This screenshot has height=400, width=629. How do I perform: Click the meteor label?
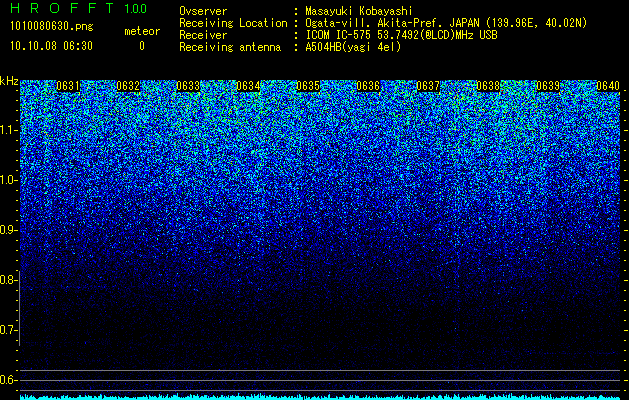tap(142, 31)
